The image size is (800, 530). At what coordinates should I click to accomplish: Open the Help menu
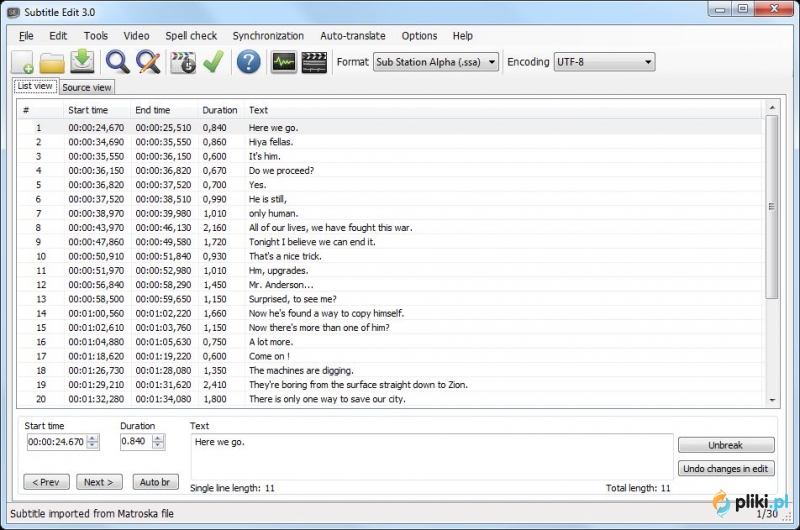point(463,36)
